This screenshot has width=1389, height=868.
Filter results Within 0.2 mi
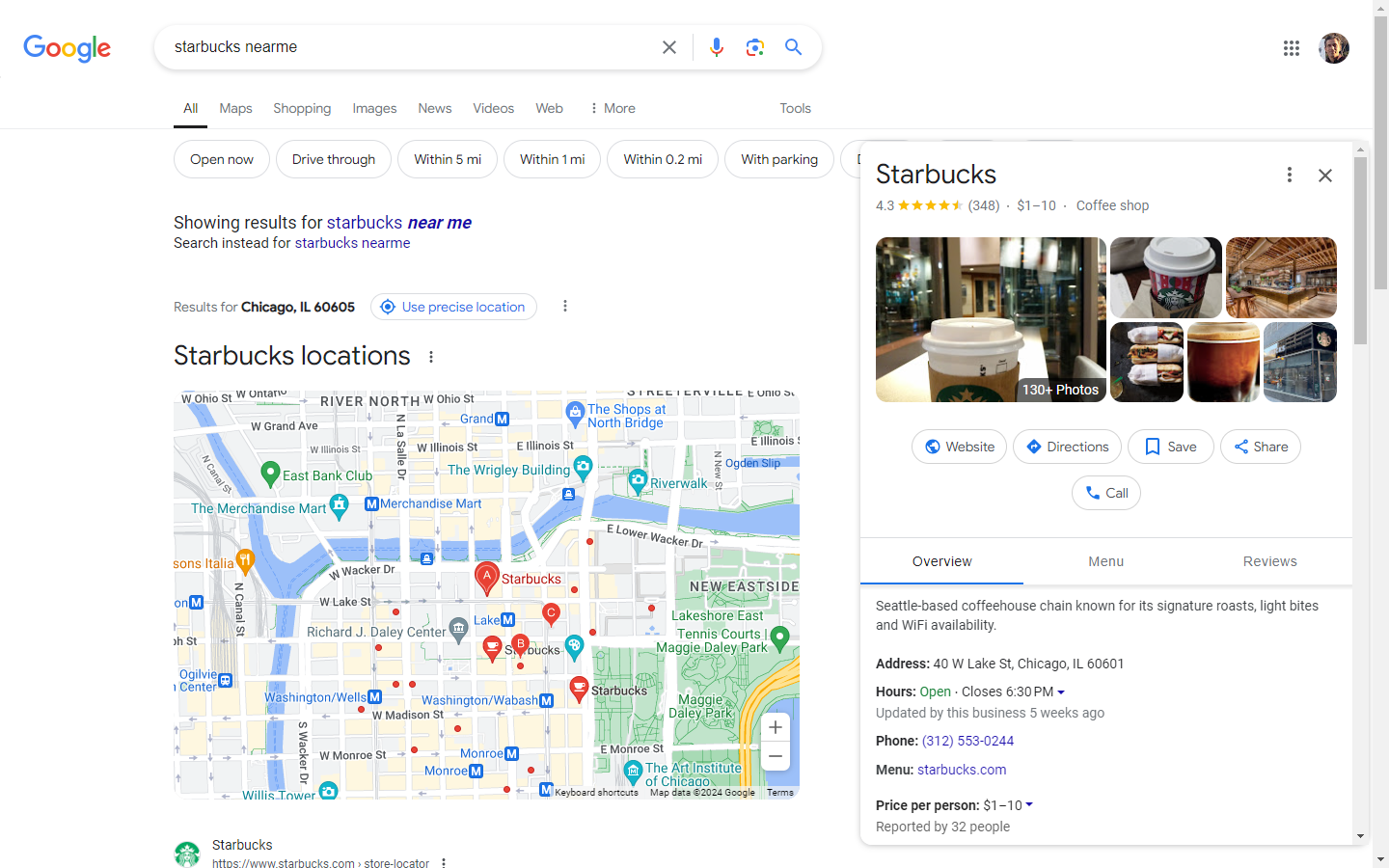click(663, 159)
